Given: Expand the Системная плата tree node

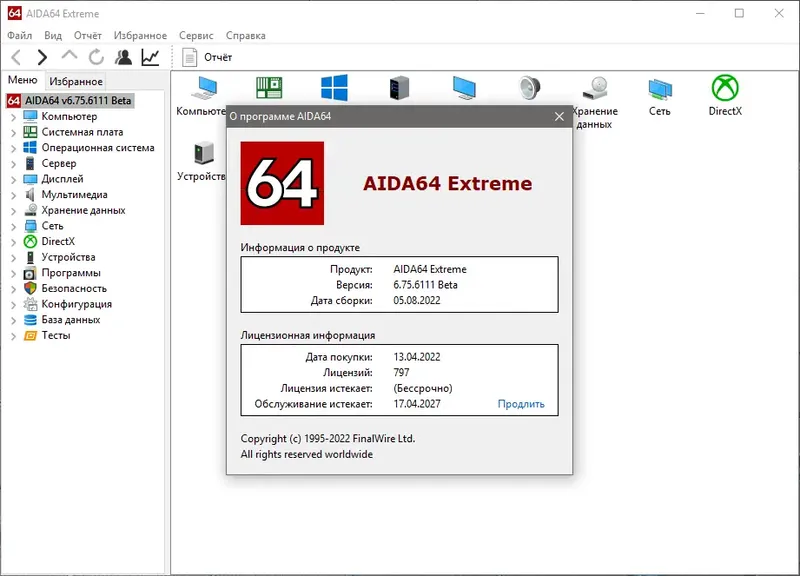Looking at the screenshot, I should click(x=14, y=132).
